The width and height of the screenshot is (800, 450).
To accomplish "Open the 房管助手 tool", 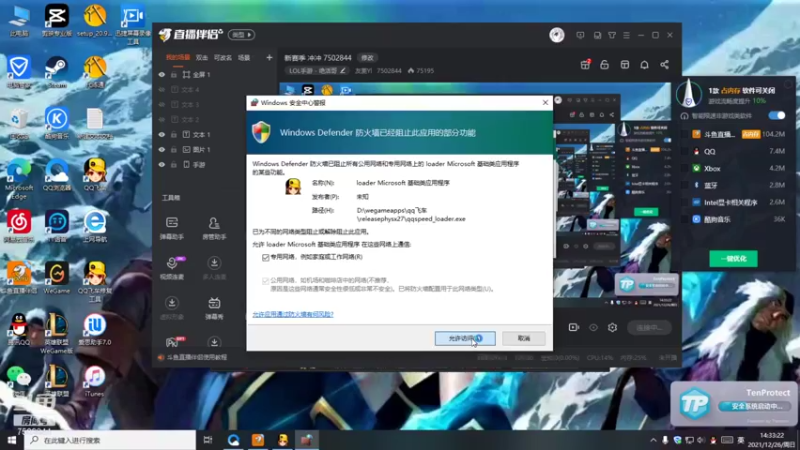I will (x=214, y=228).
